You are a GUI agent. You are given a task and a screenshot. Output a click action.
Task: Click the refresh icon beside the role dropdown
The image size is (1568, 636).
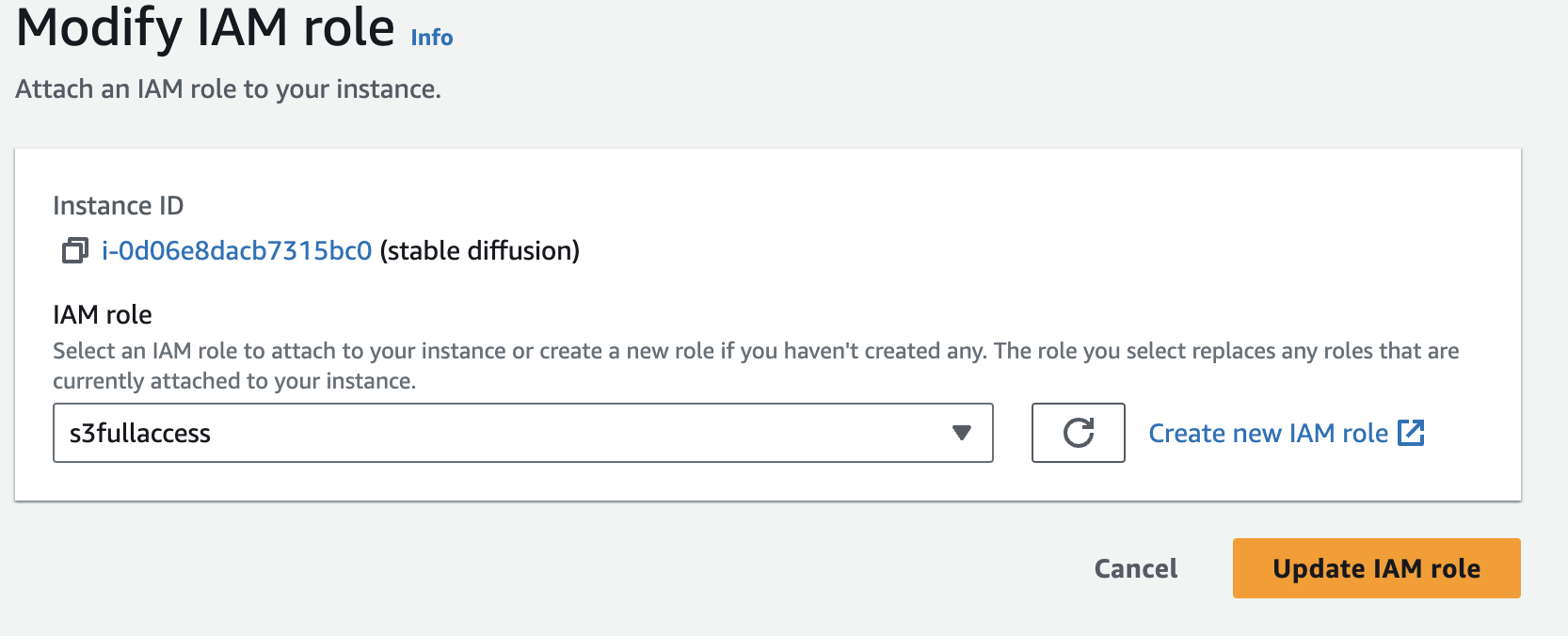click(1077, 433)
